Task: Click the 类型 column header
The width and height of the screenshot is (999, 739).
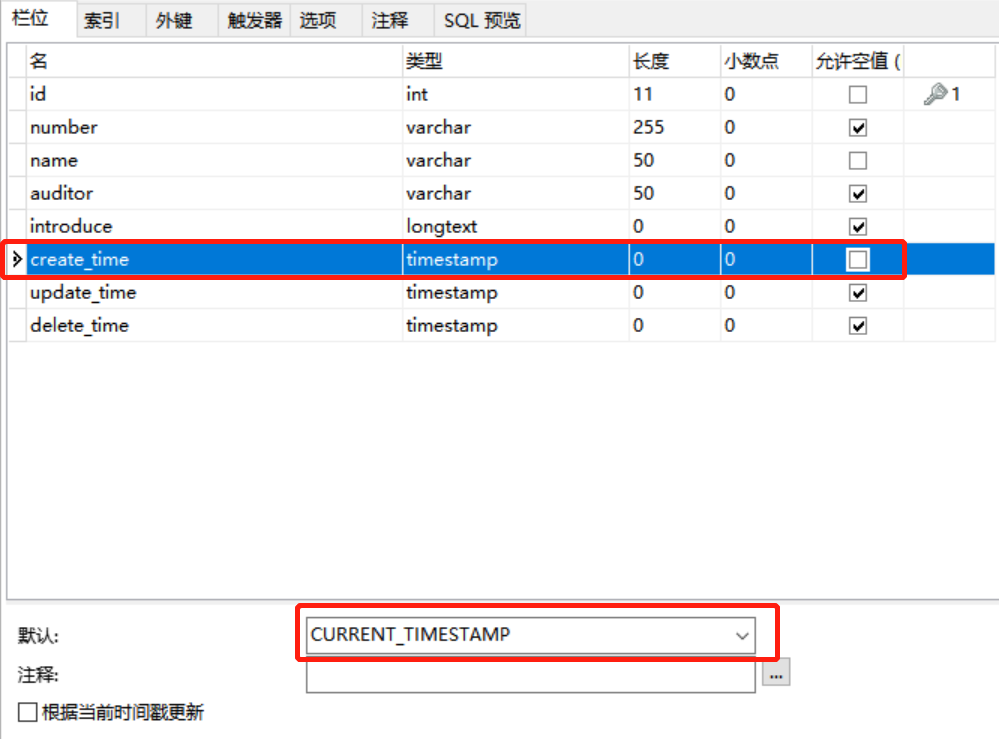Action: pyautogui.click(x=515, y=61)
